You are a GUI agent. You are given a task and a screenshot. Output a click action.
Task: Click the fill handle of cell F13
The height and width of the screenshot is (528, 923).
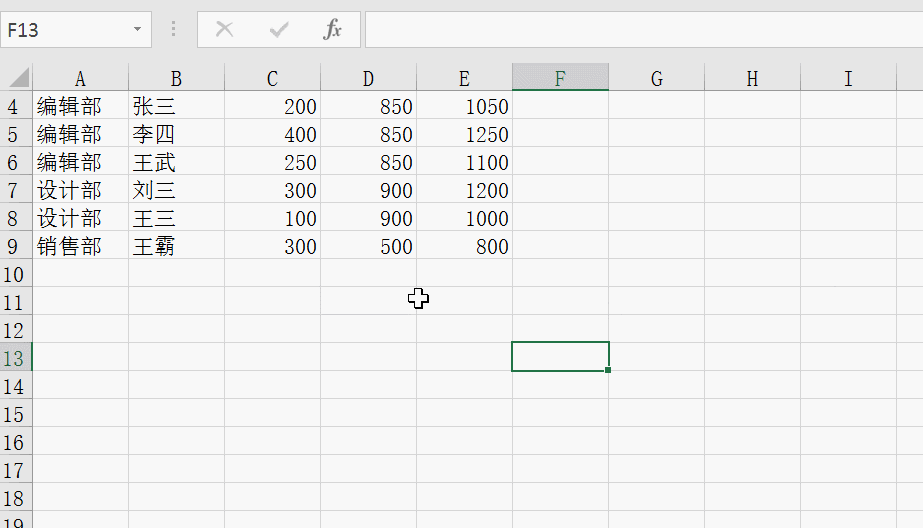click(x=608, y=370)
